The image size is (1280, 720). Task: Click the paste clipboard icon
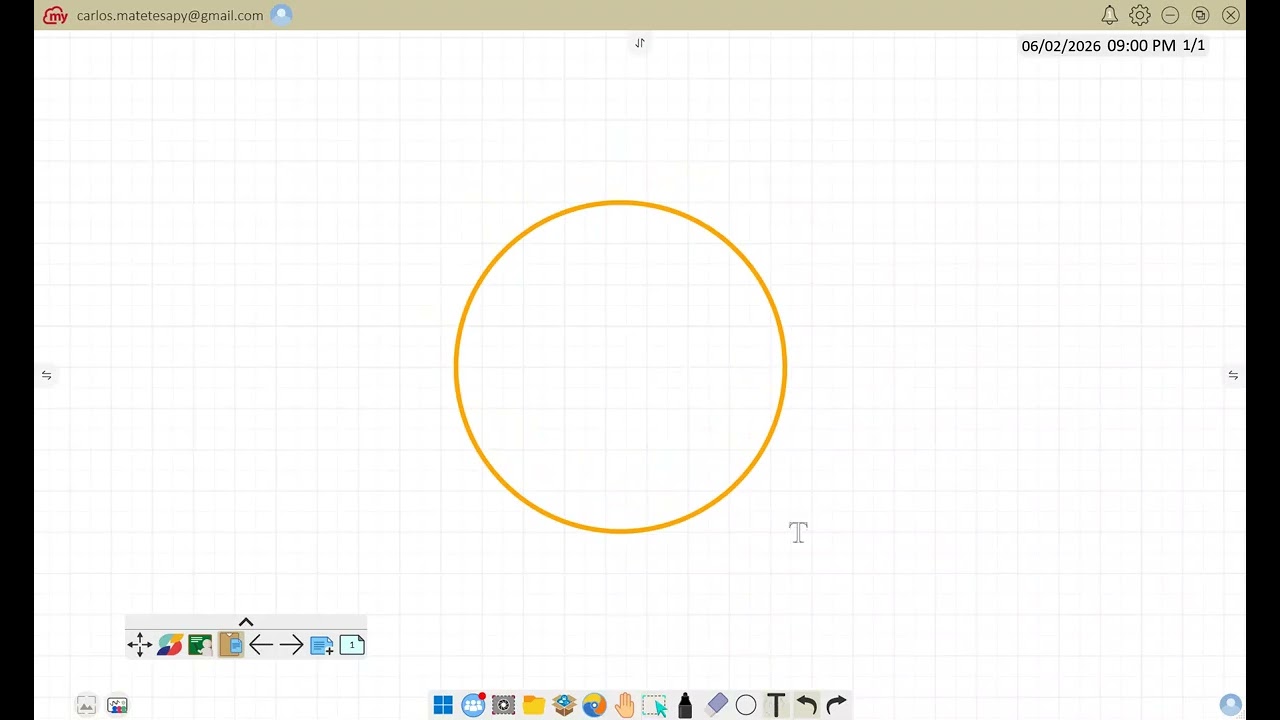coord(231,644)
